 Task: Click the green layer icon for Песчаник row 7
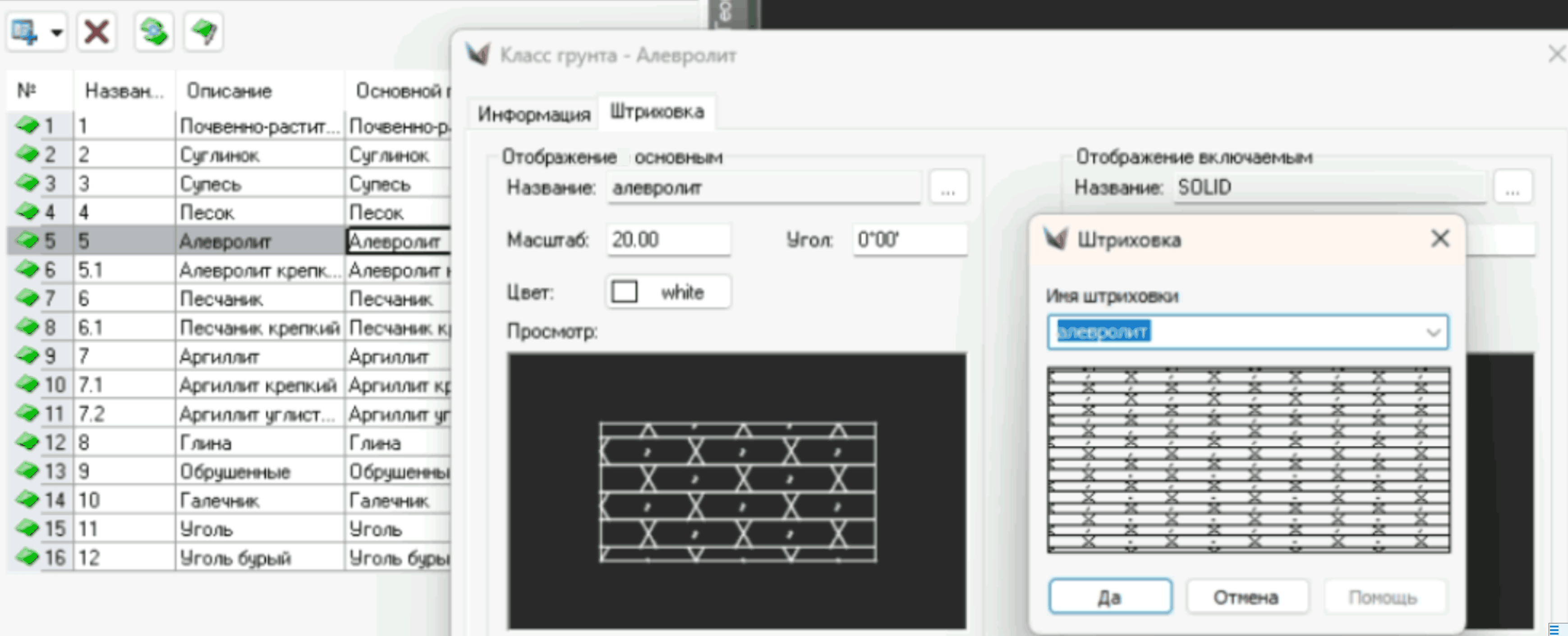27,298
